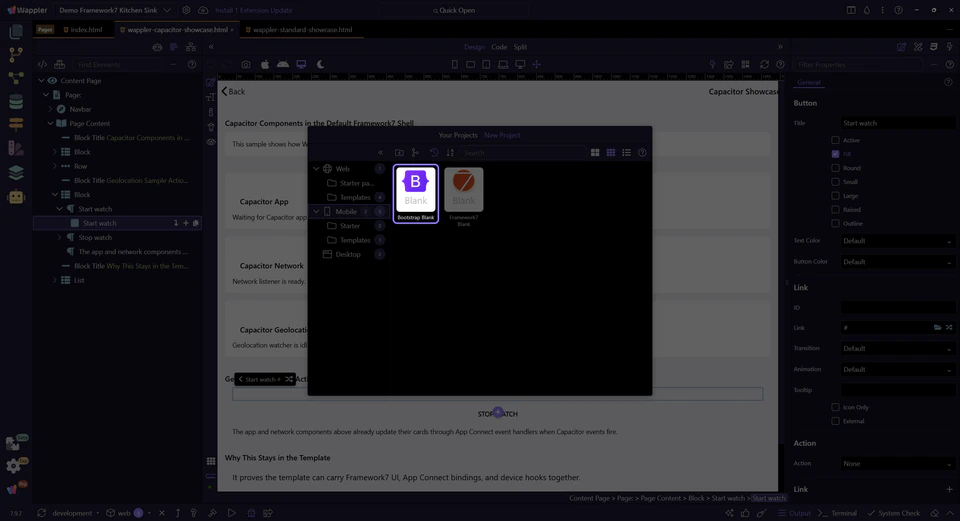Click the Search field in project dialog
The image size is (960, 521).
click(x=522, y=152)
